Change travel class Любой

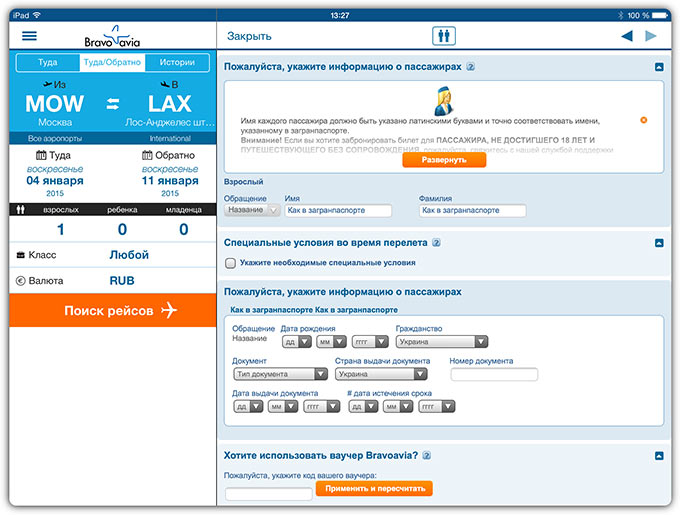coord(129,255)
